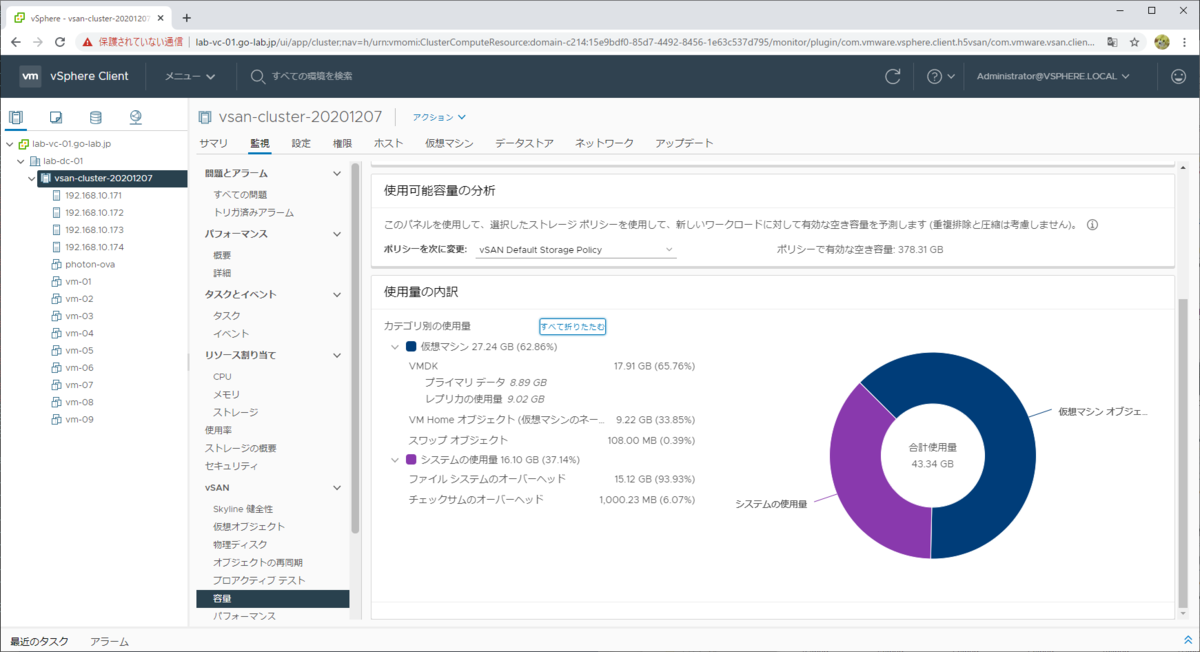The image size is (1200, 652).
Task: Open the Storage inventory view icon
Action: point(96,117)
